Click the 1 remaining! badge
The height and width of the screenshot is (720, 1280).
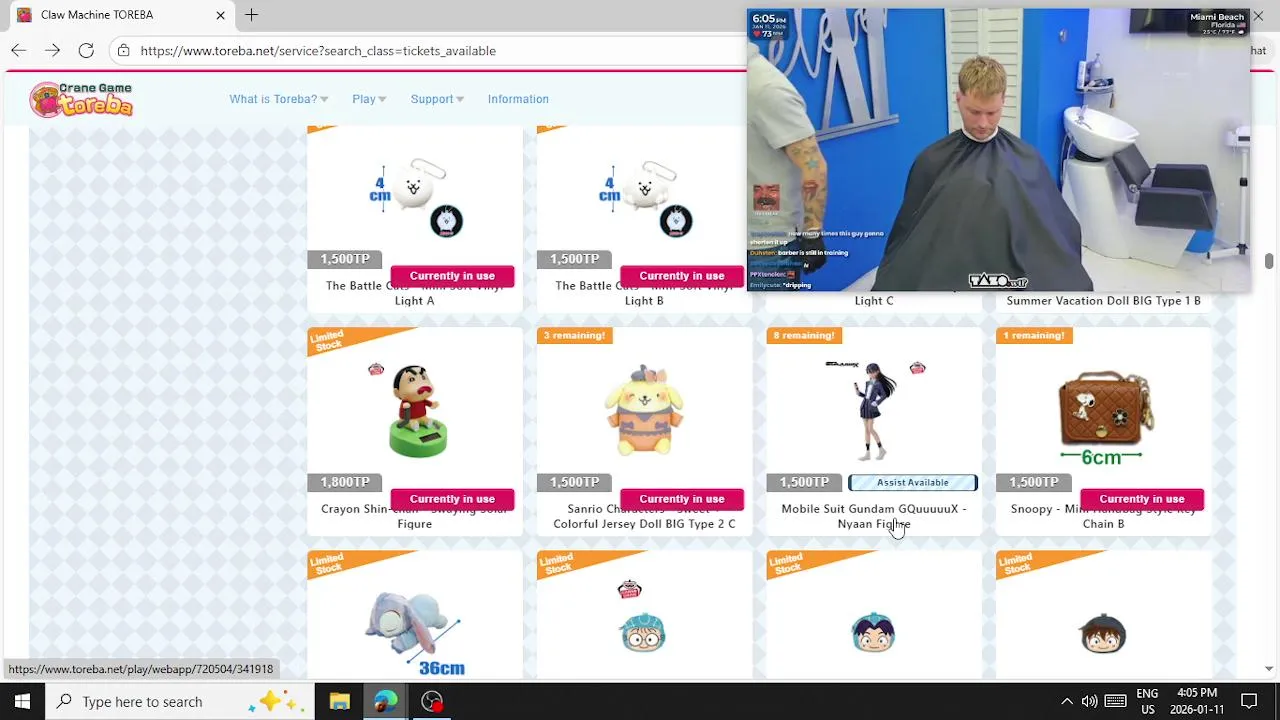coord(1034,336)
